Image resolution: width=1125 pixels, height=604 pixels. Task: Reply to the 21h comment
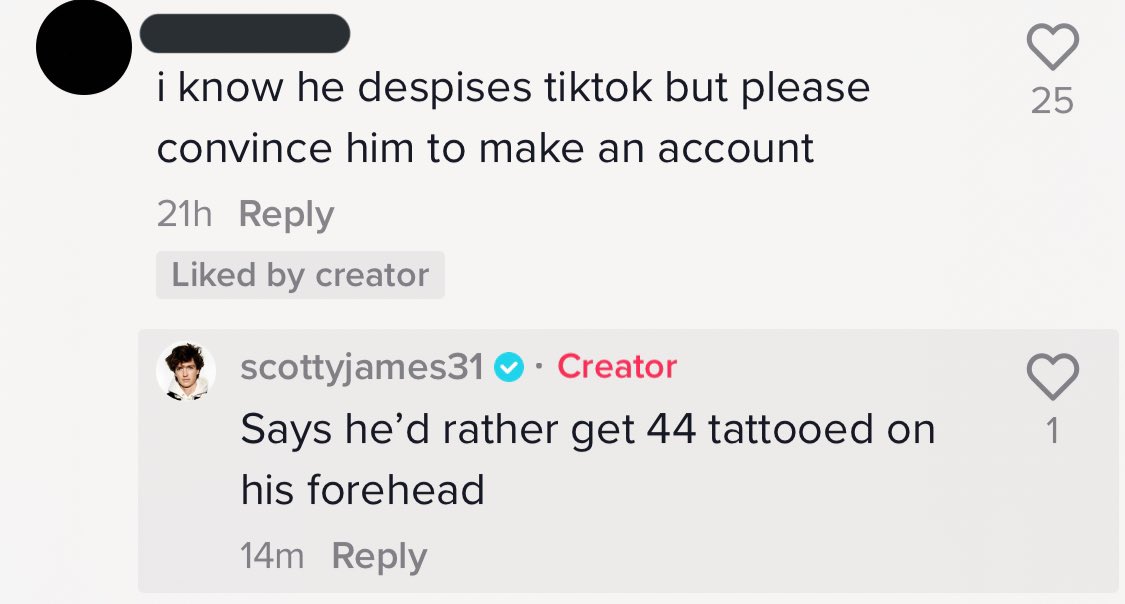pos(286,214)
